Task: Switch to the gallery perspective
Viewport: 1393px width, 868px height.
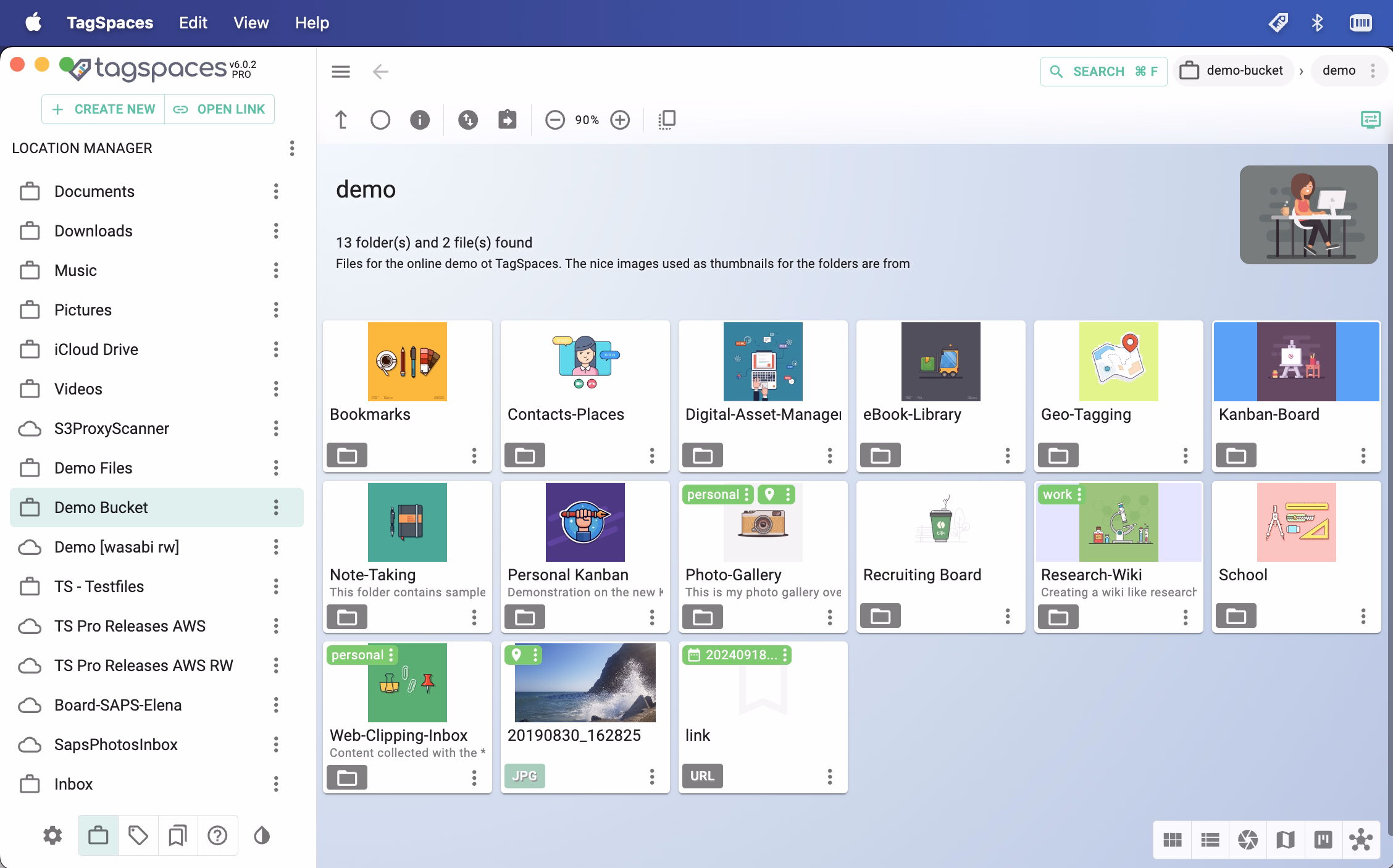Action: (1248, 839)
